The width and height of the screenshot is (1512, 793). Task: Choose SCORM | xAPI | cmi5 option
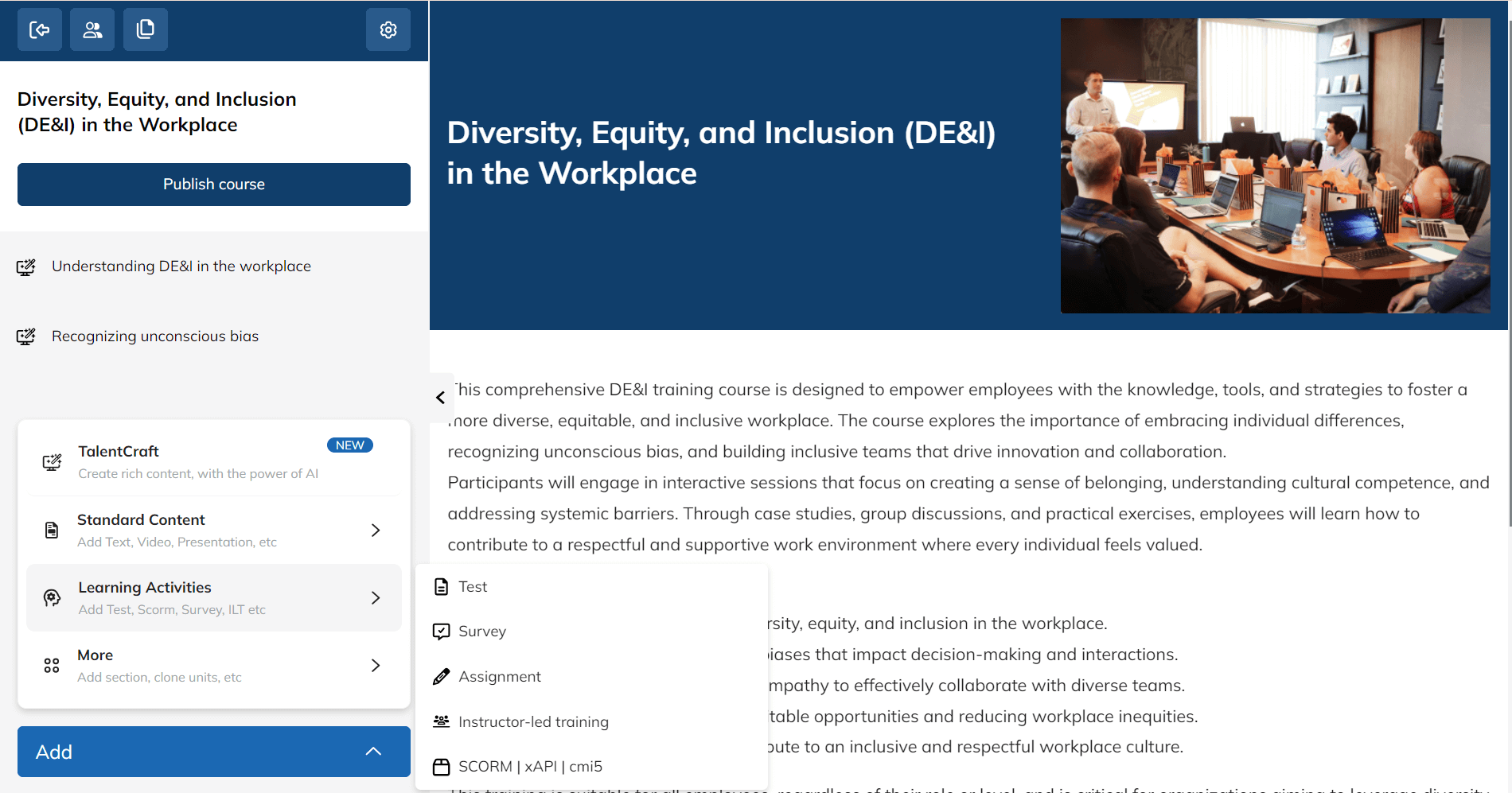coord(530,767)
